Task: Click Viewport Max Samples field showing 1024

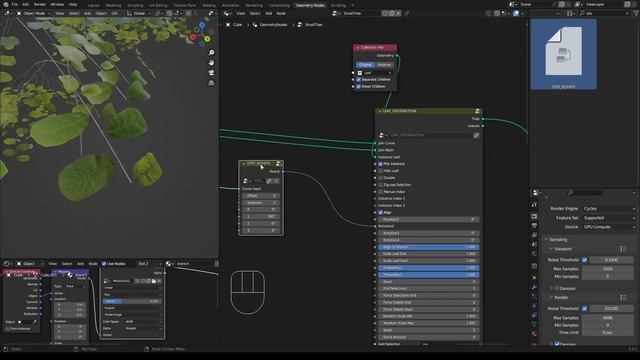Action: pyautogui.click(x=607, y=269)
